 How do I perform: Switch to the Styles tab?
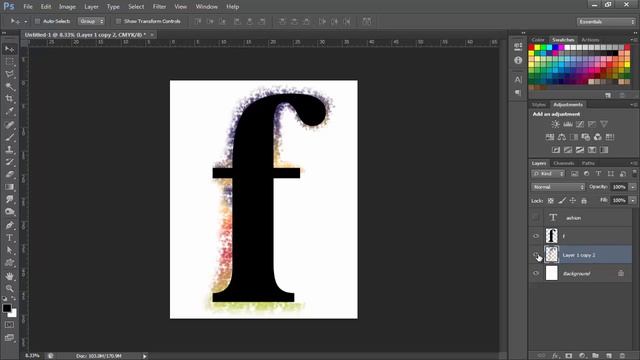coord(539,105)
